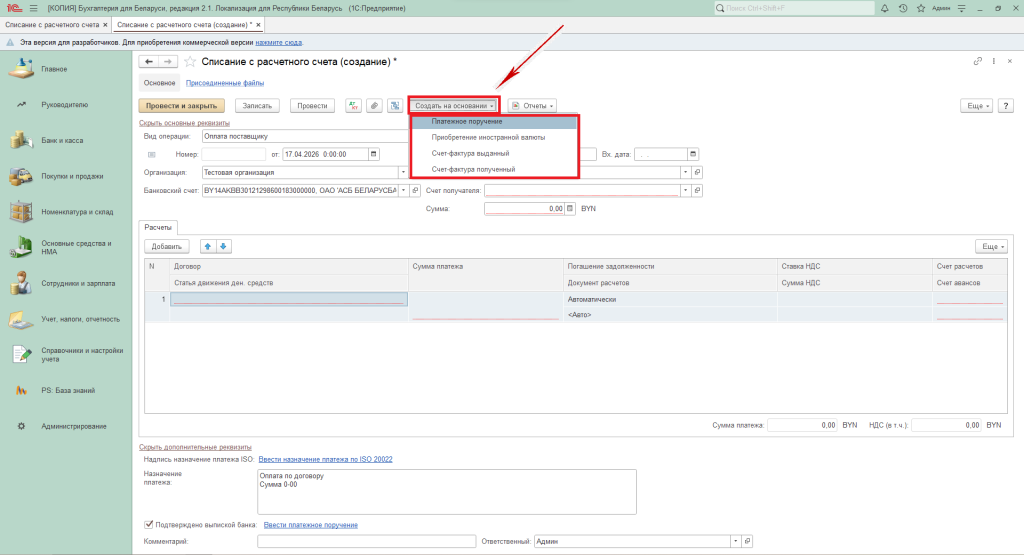
Task: Open the calendar picker beside date 17.04.2026
Action: (x=373, y=154)
